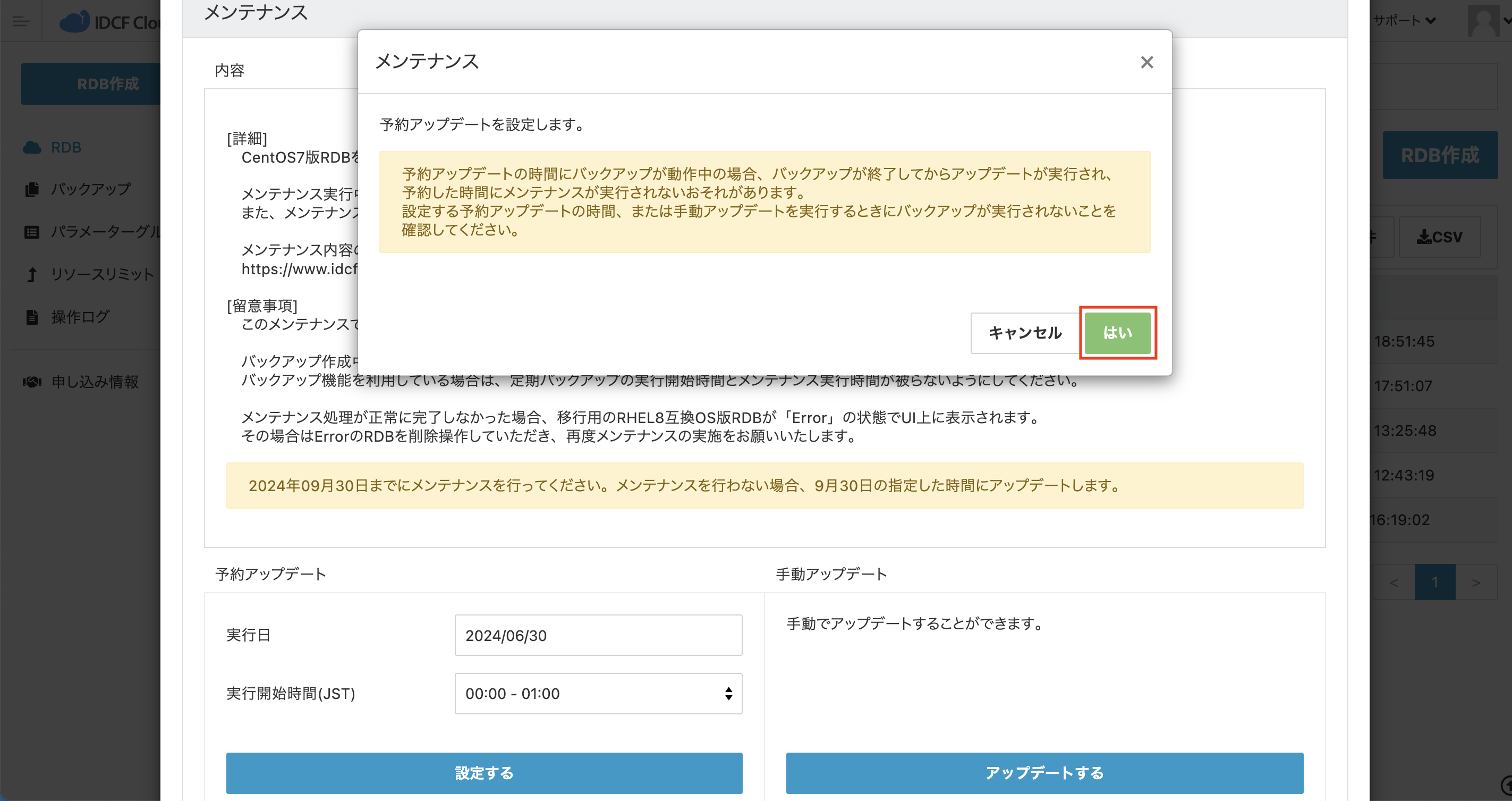Click the RDB cloud icon in sidebar
Image resolution: width=1512 pixels, height=801 pixels.
(x=32, y=147)
